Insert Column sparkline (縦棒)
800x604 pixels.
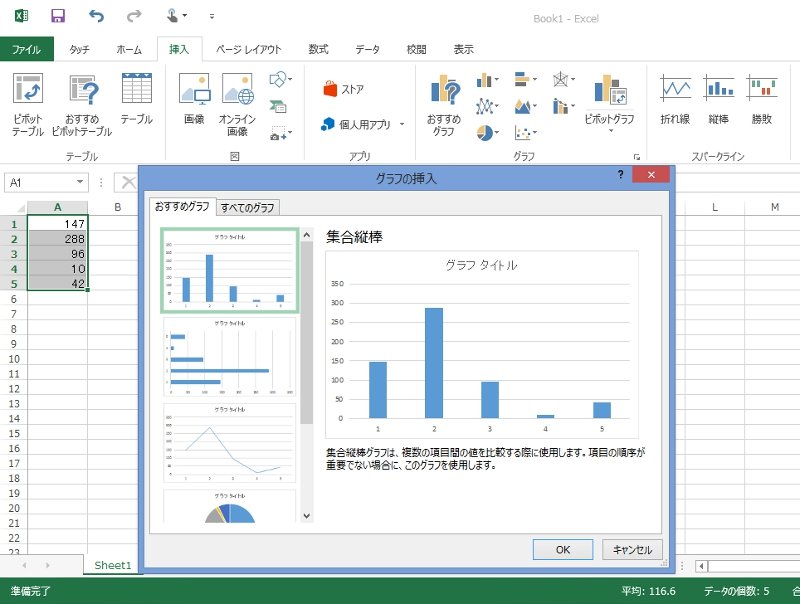[718, 99]
